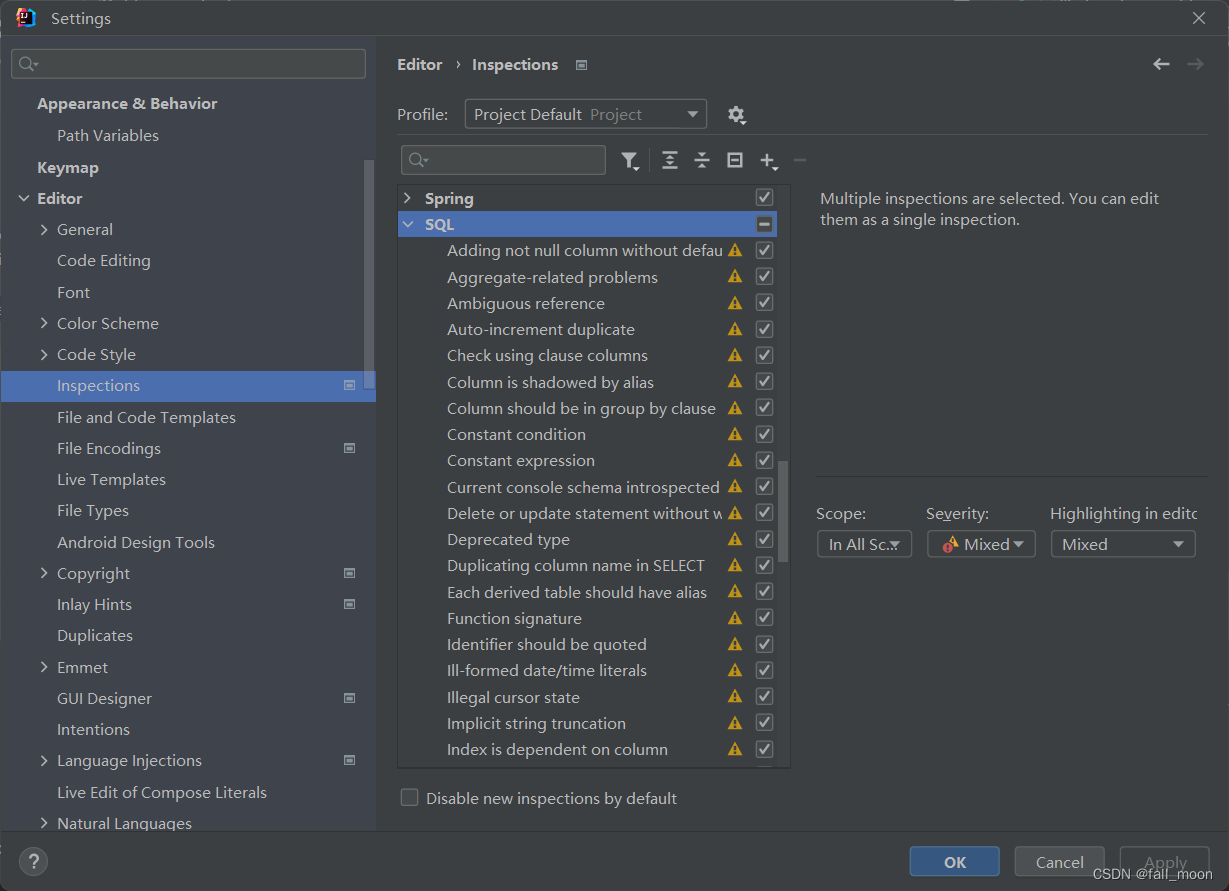
Task: Click warning icon for Aggregate-related problems
Action: [735, 277]
